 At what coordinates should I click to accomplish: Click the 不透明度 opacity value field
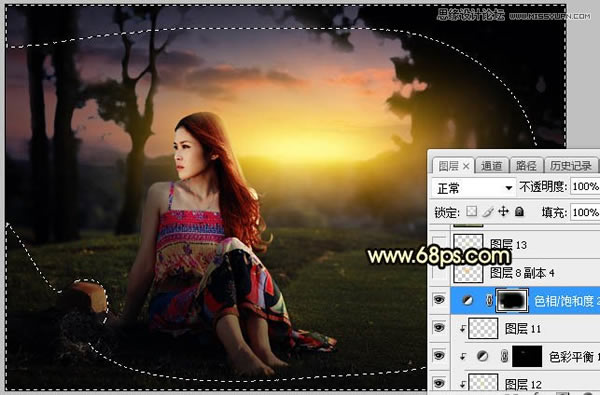pyautogui.click(x=585, y=187)
